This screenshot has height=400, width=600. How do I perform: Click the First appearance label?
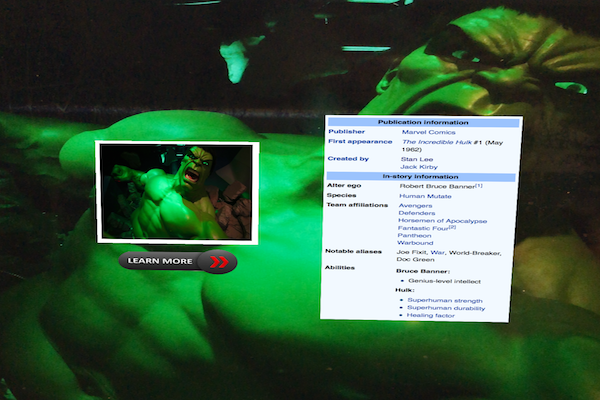(x=360, y=141)
